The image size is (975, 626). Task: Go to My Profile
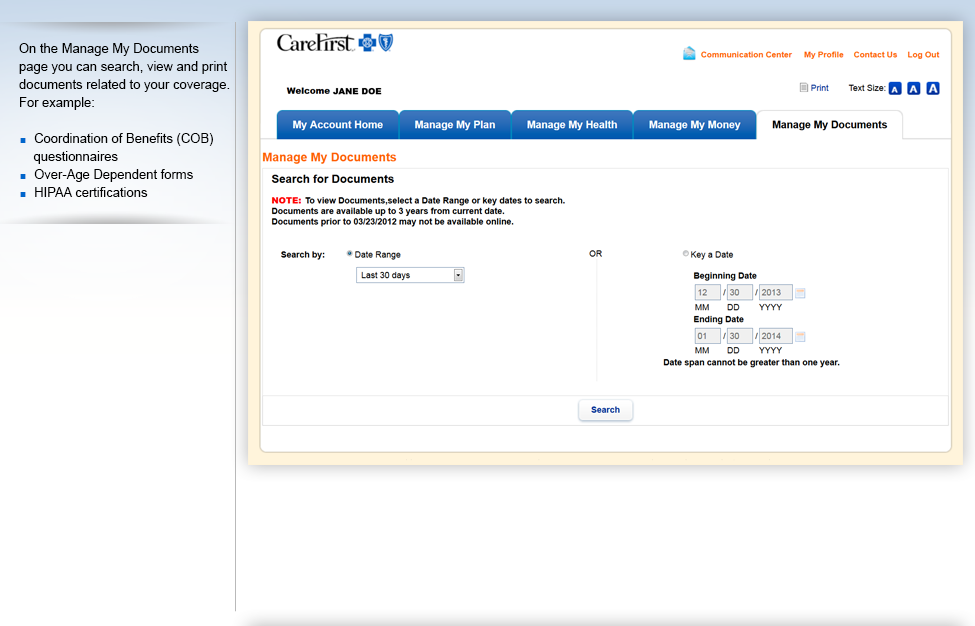click(x=824, y=55)
